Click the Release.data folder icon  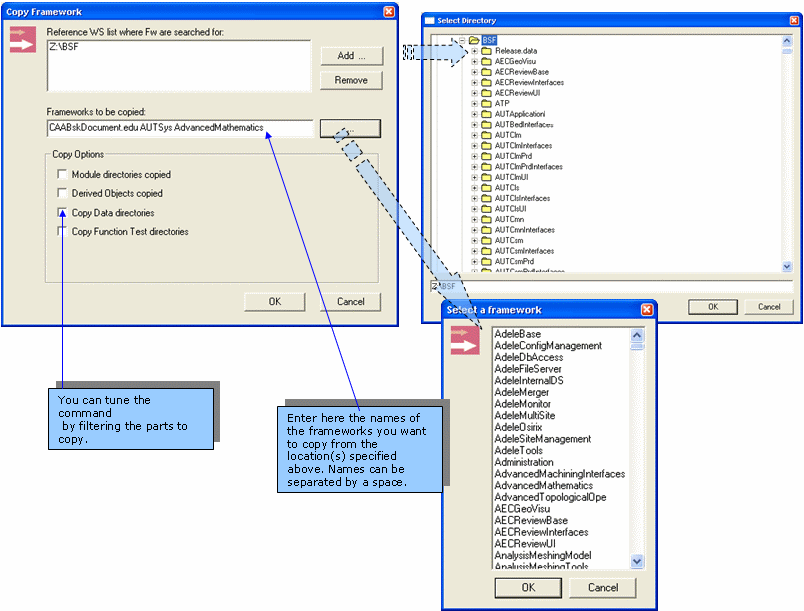pyautogui.click(x=486, y=51)
